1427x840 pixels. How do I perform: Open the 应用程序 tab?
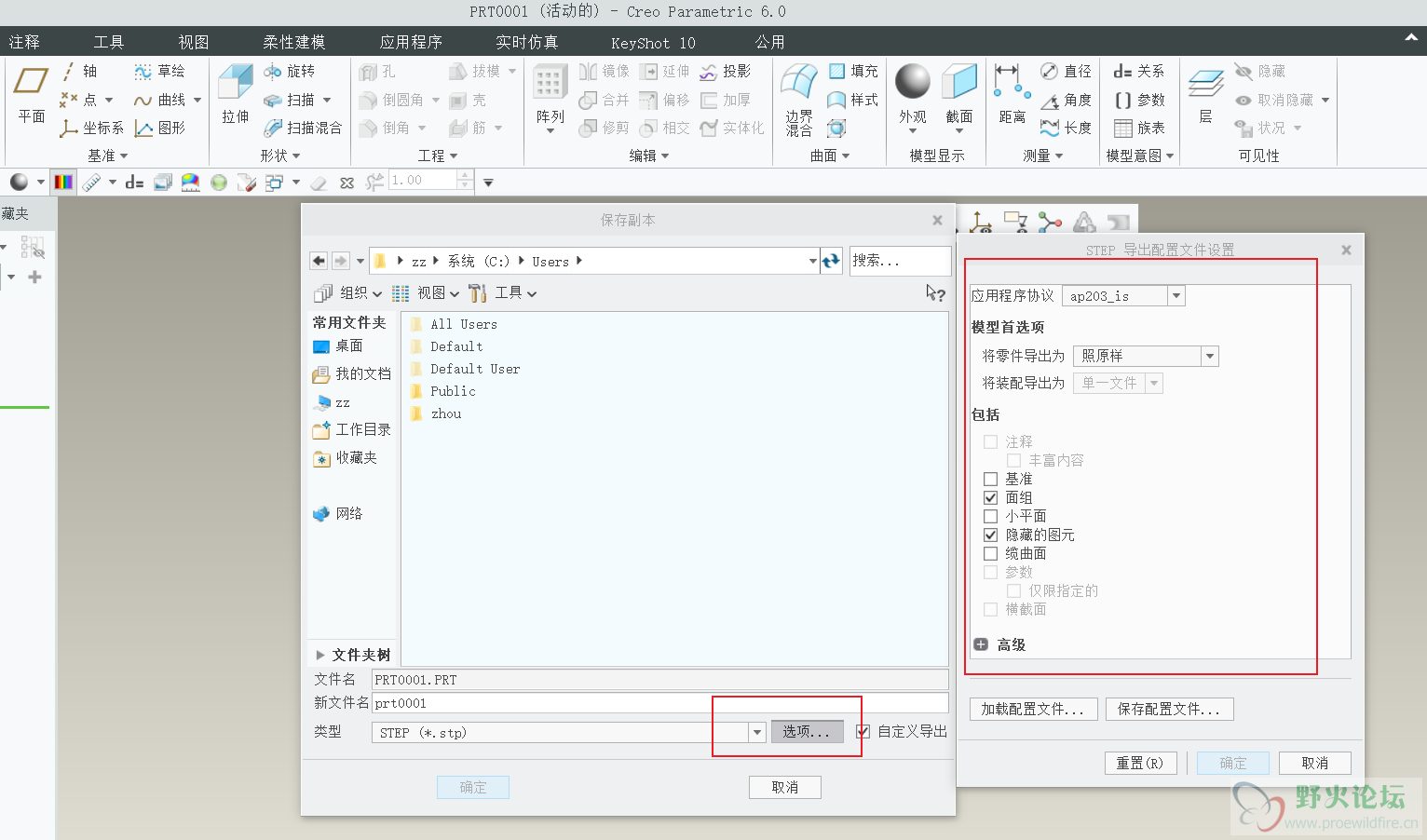click(x=411, y=42)
